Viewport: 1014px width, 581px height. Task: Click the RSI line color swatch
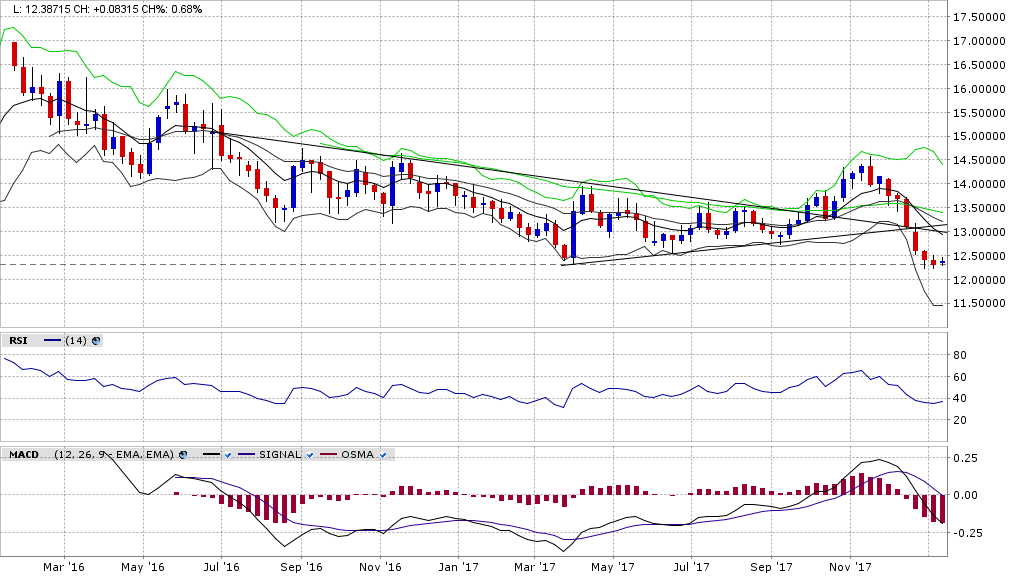pyautogui.click(x=52, y=340)
